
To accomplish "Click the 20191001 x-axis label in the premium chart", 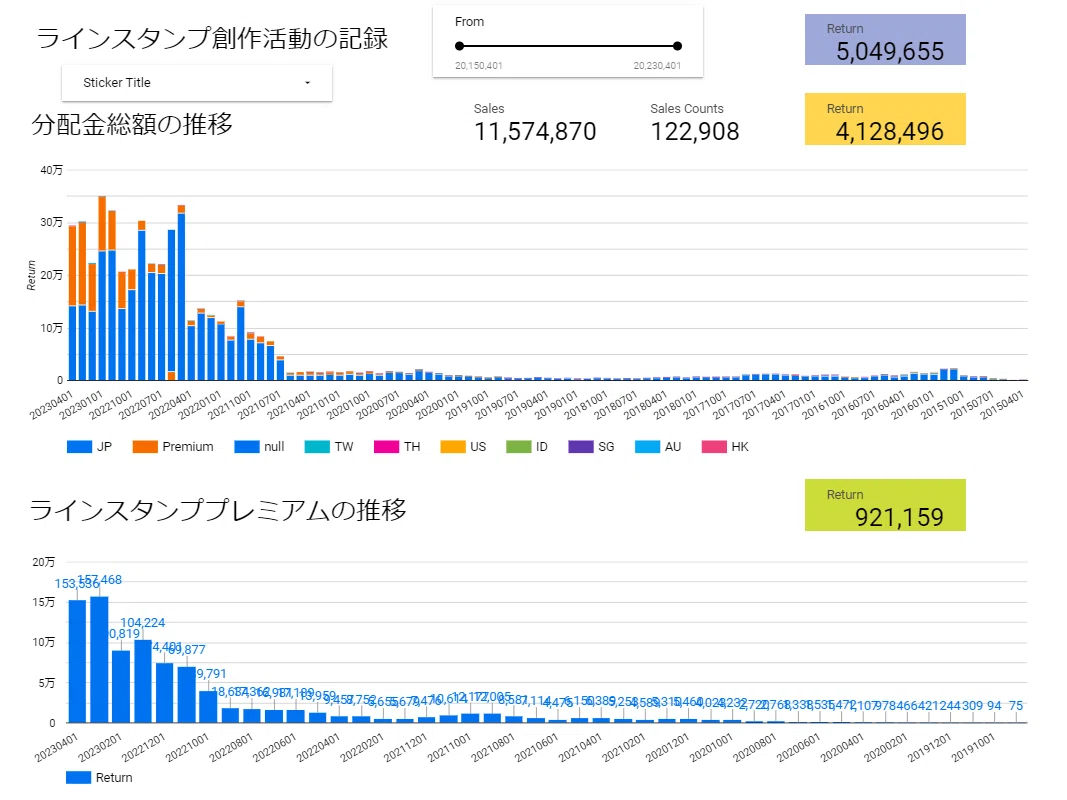I will click(973, 747).
